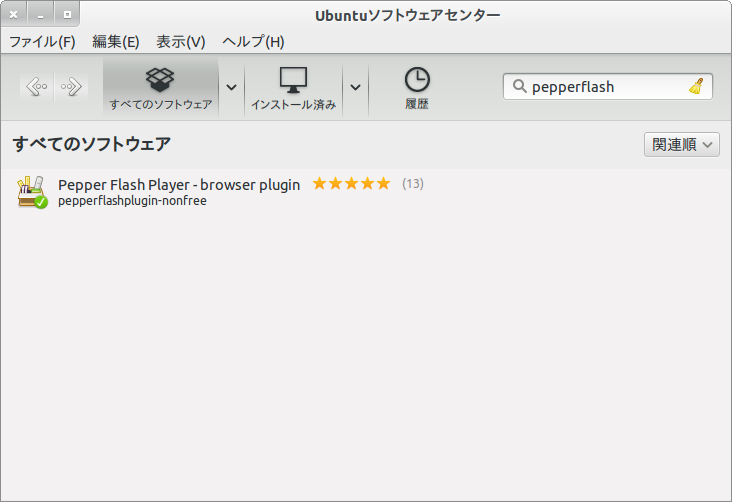The image size is (732, 502).
Task: Show インストール済み software via monitor icon
Action: tap(293, 87)
